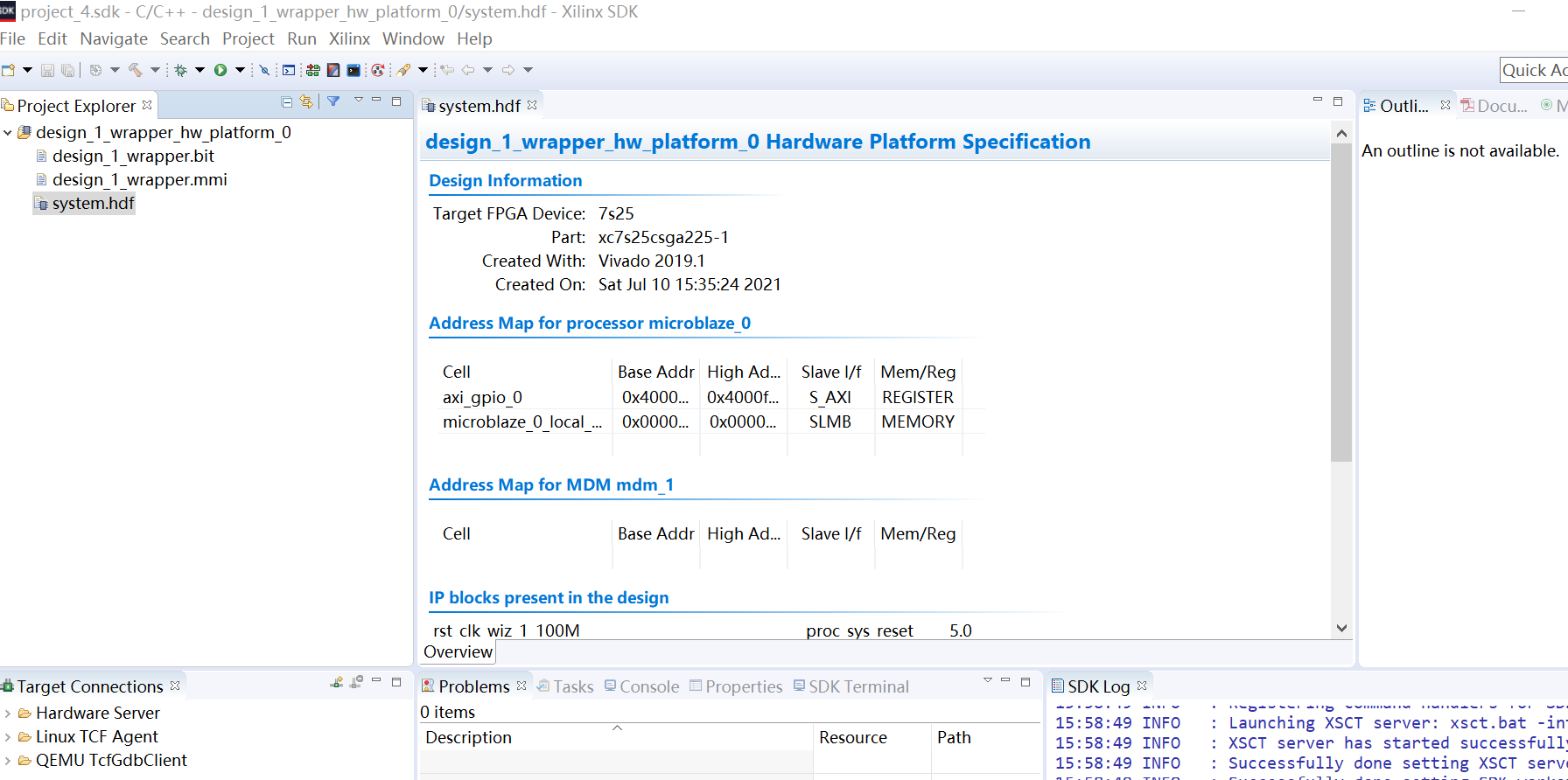Viewport: 1568px width, 780px height.
Task: Open the Debug dropdown arrow
Action: 199,70
